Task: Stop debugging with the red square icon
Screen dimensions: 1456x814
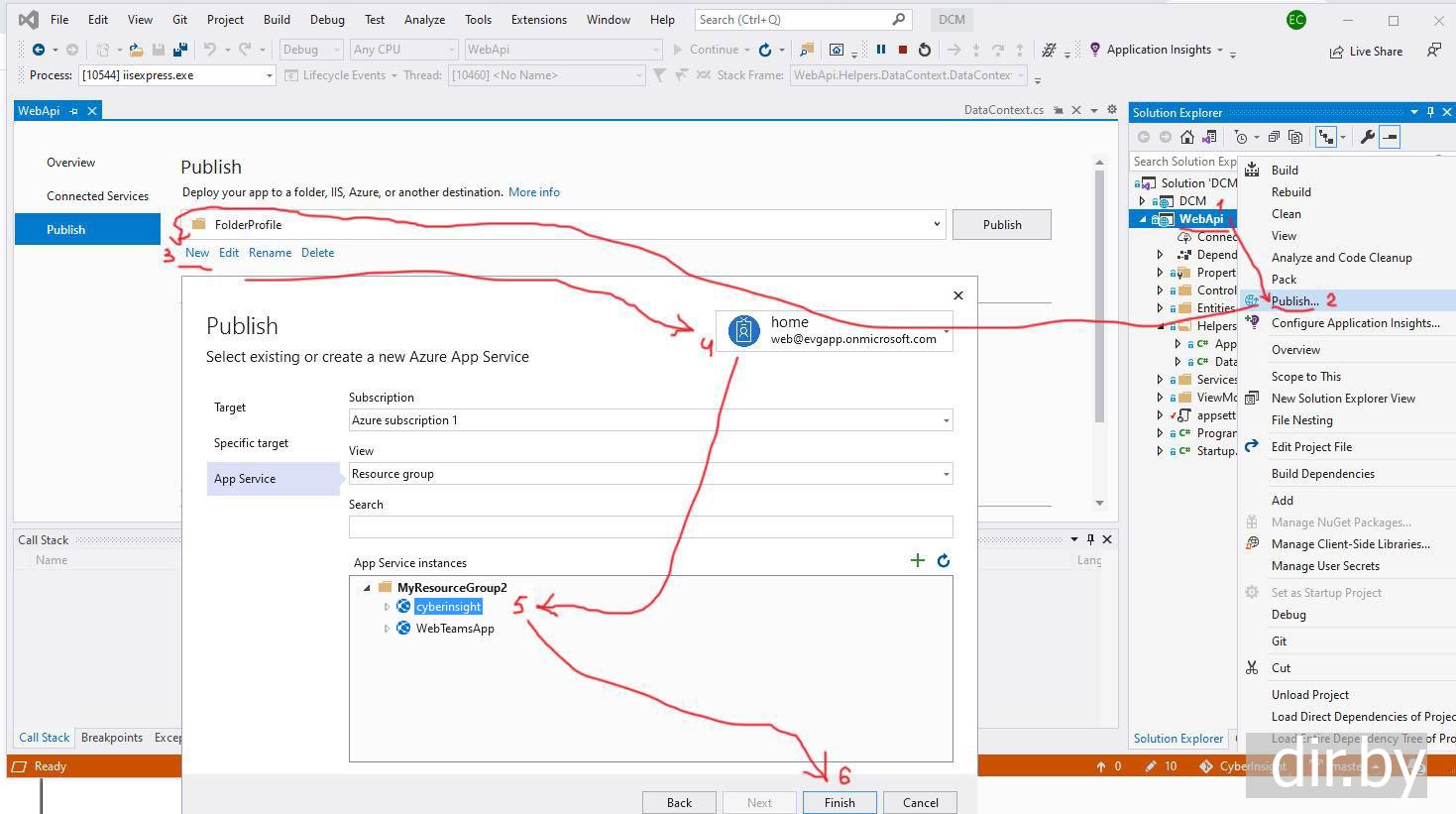Action: point(902,50)
